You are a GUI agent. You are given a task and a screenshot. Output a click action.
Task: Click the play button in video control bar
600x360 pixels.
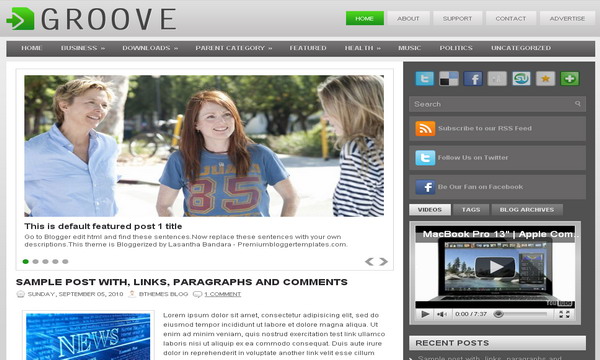click(425, 314)
